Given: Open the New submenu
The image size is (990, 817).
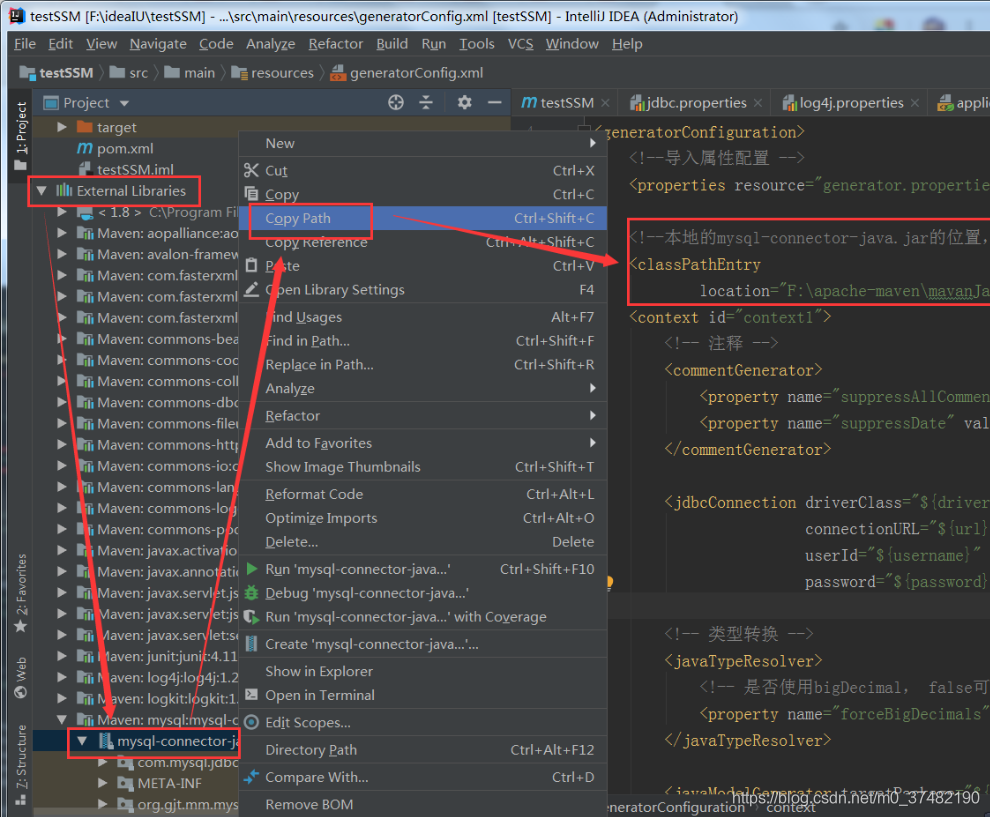Looking at the screenshot, I should [x=423, y=143].
